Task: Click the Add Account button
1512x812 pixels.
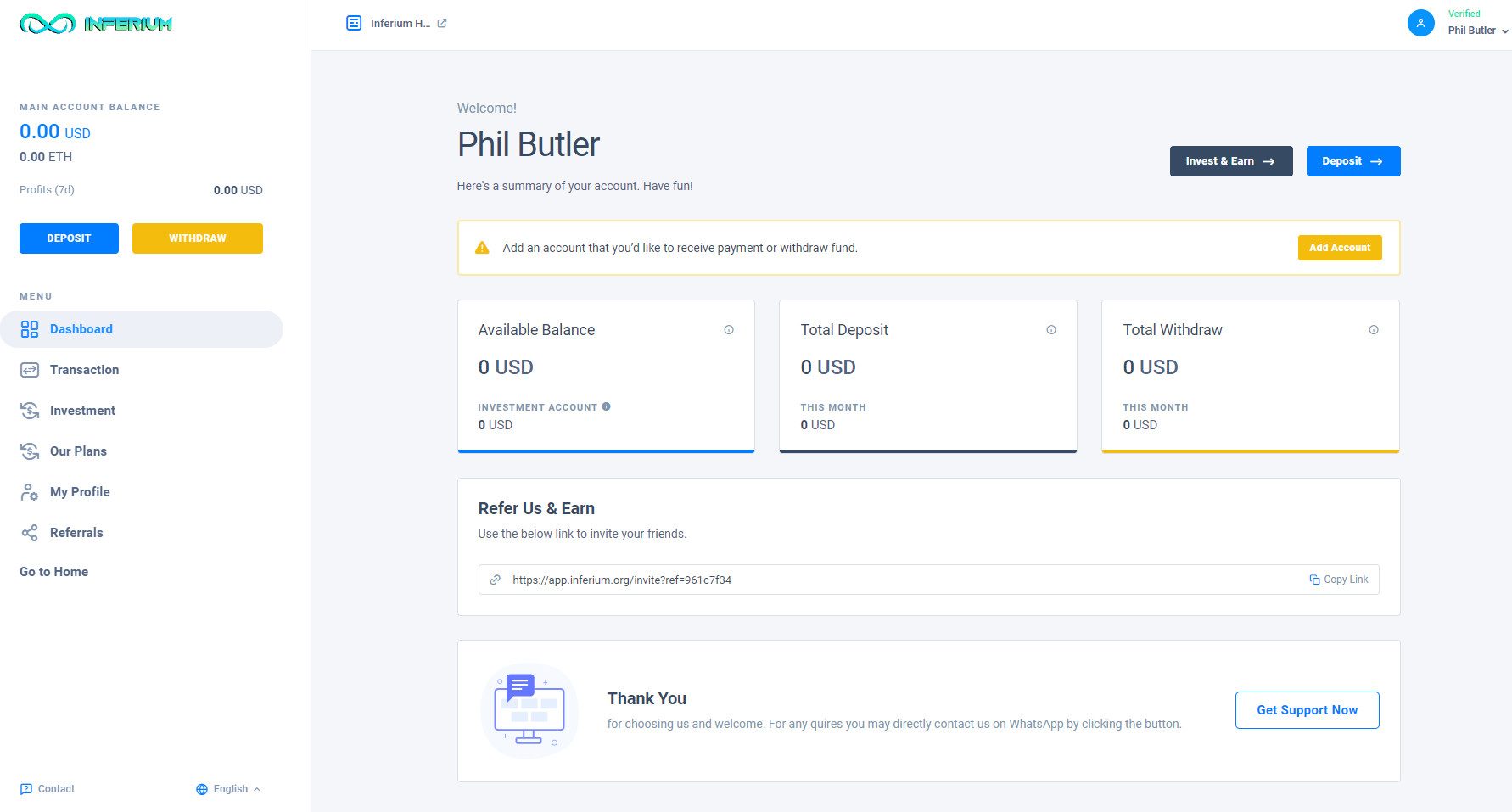Action: [x=1340, y=248]
